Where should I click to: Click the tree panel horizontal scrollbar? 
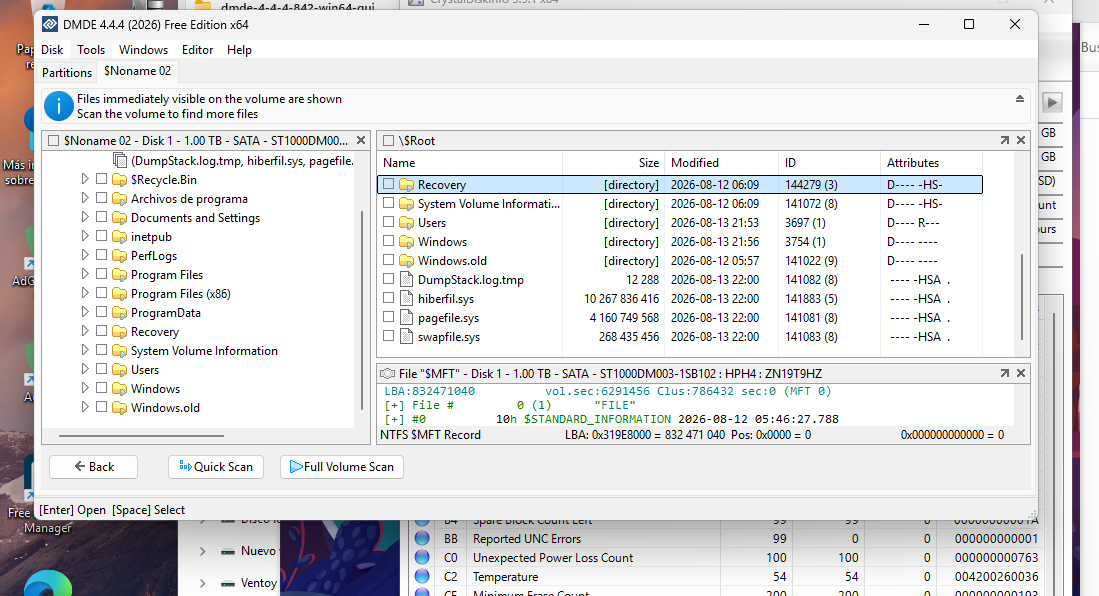click(x=141, y=435)
